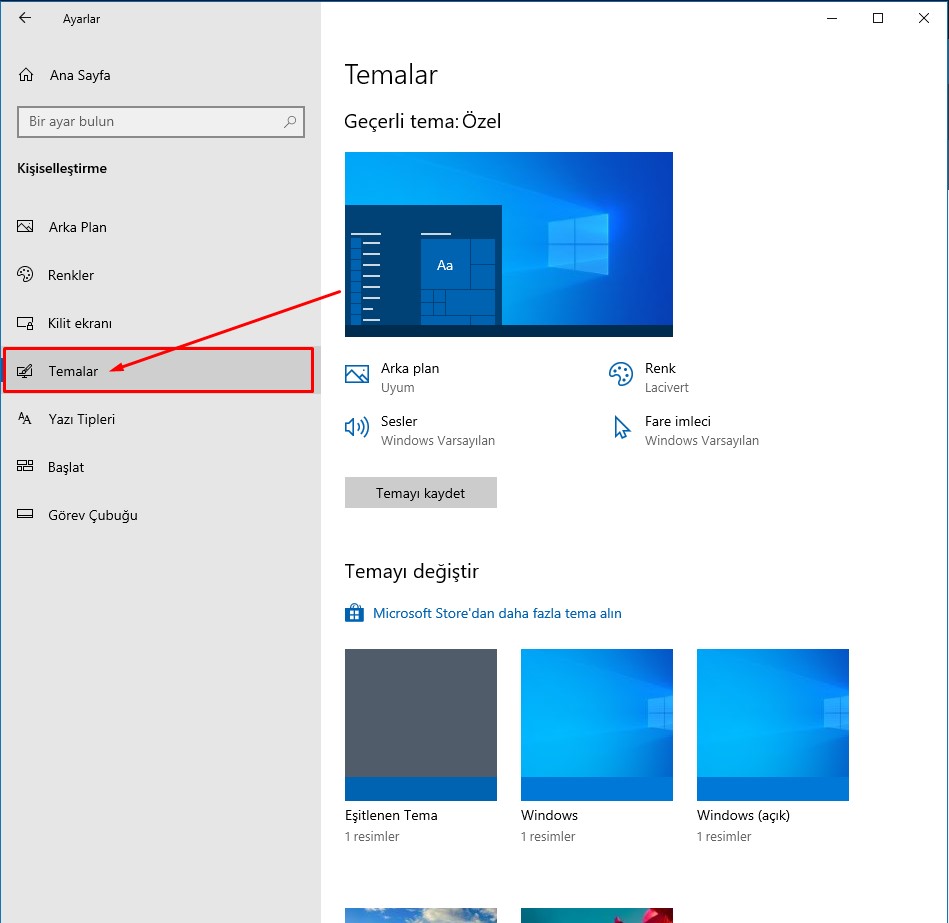This screenshot has width=949, height=923.
Task: Select the Windows (açık) theme thumbnail
Action: 773,724
